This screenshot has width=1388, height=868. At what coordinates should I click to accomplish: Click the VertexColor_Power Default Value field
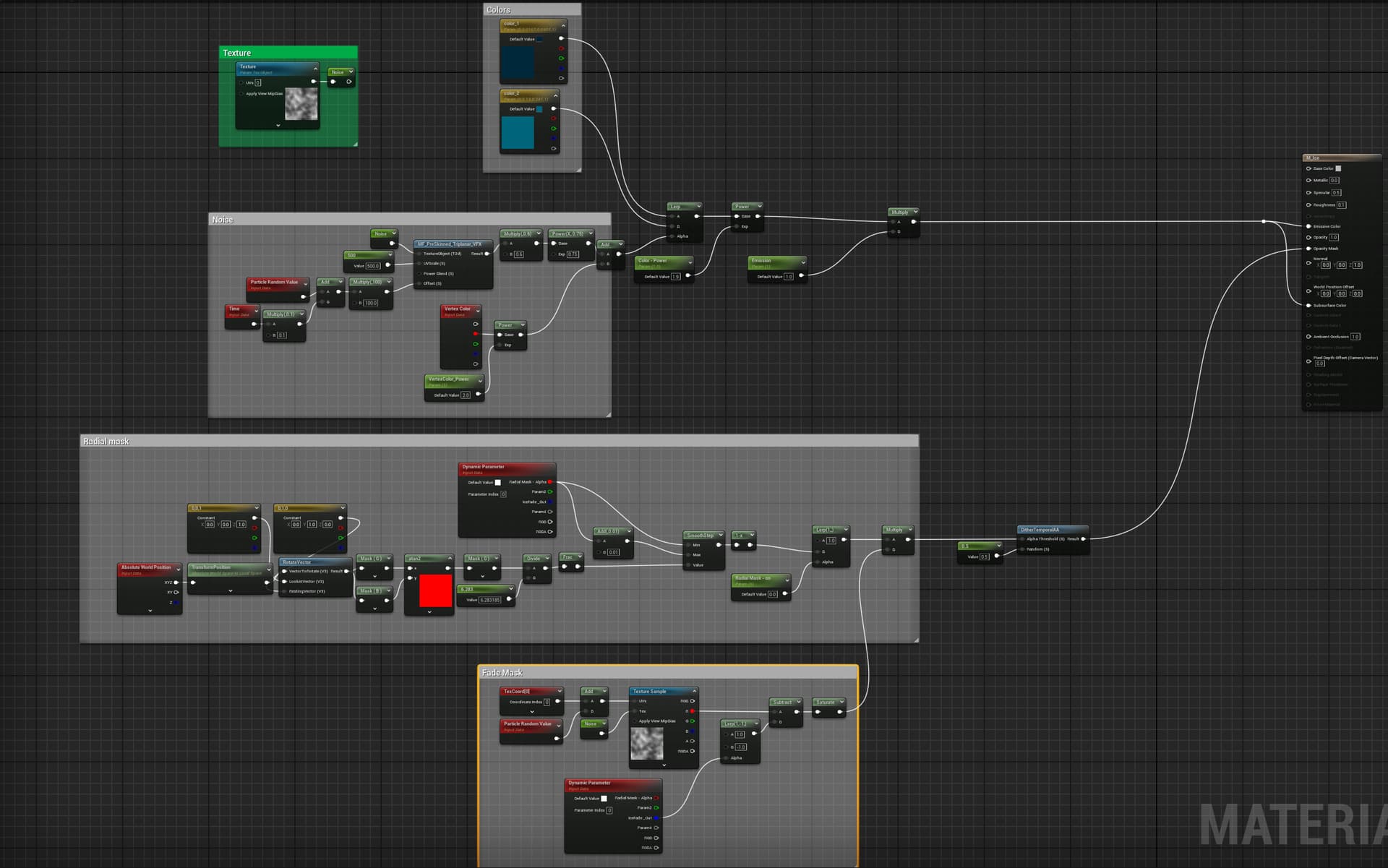coord(466,395)
